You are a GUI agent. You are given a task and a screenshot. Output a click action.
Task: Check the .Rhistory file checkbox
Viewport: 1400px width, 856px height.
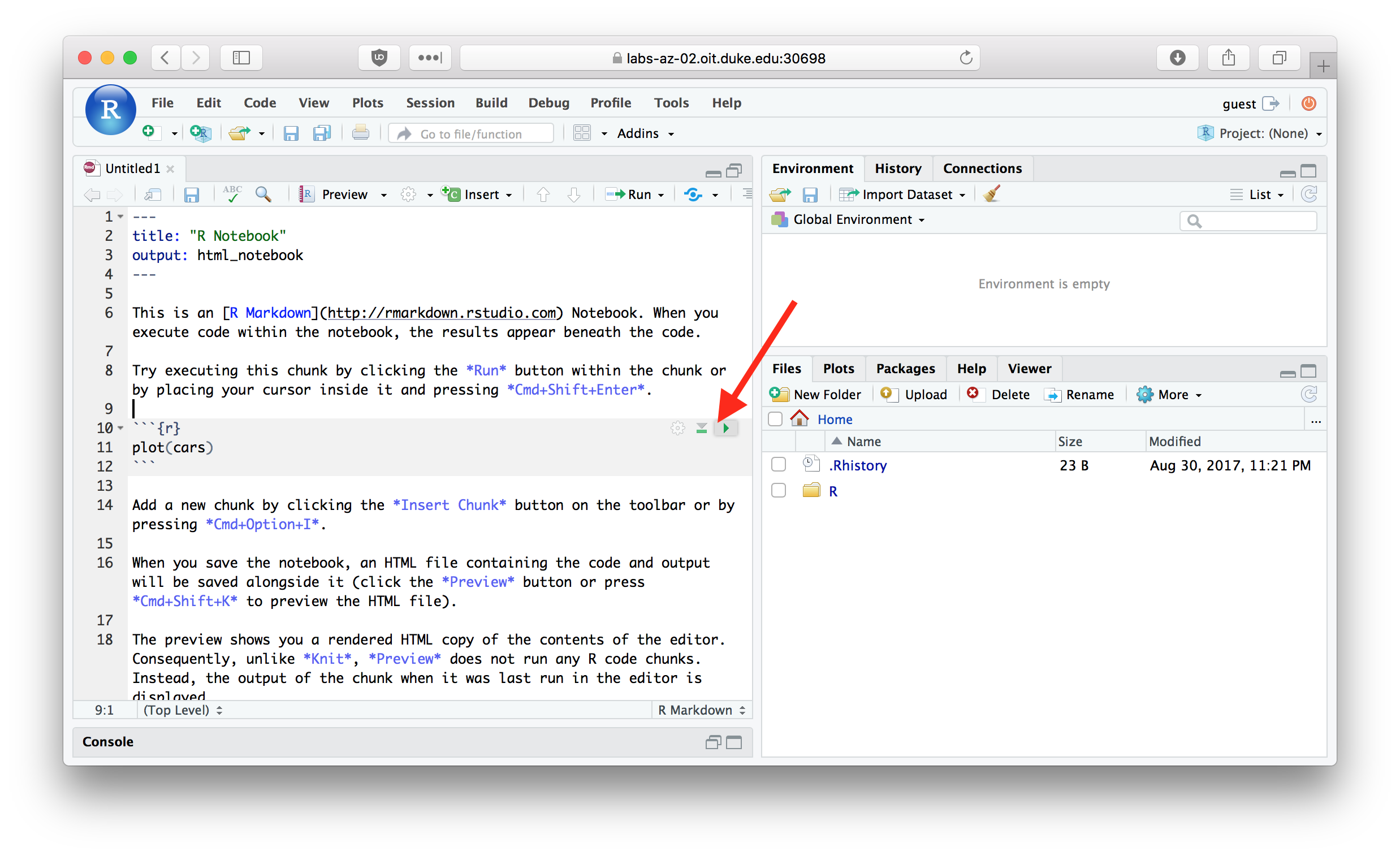[779, 465]
